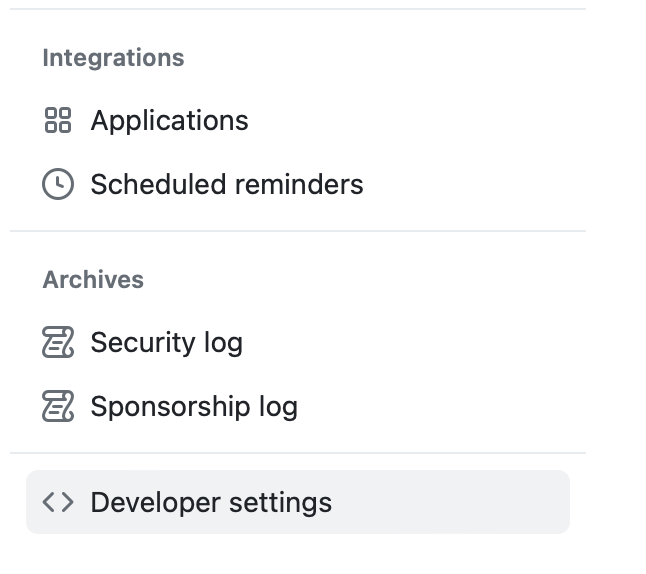Click the code brackets icon
This screenshot has width=646, height=574.
tap(58, 502)
